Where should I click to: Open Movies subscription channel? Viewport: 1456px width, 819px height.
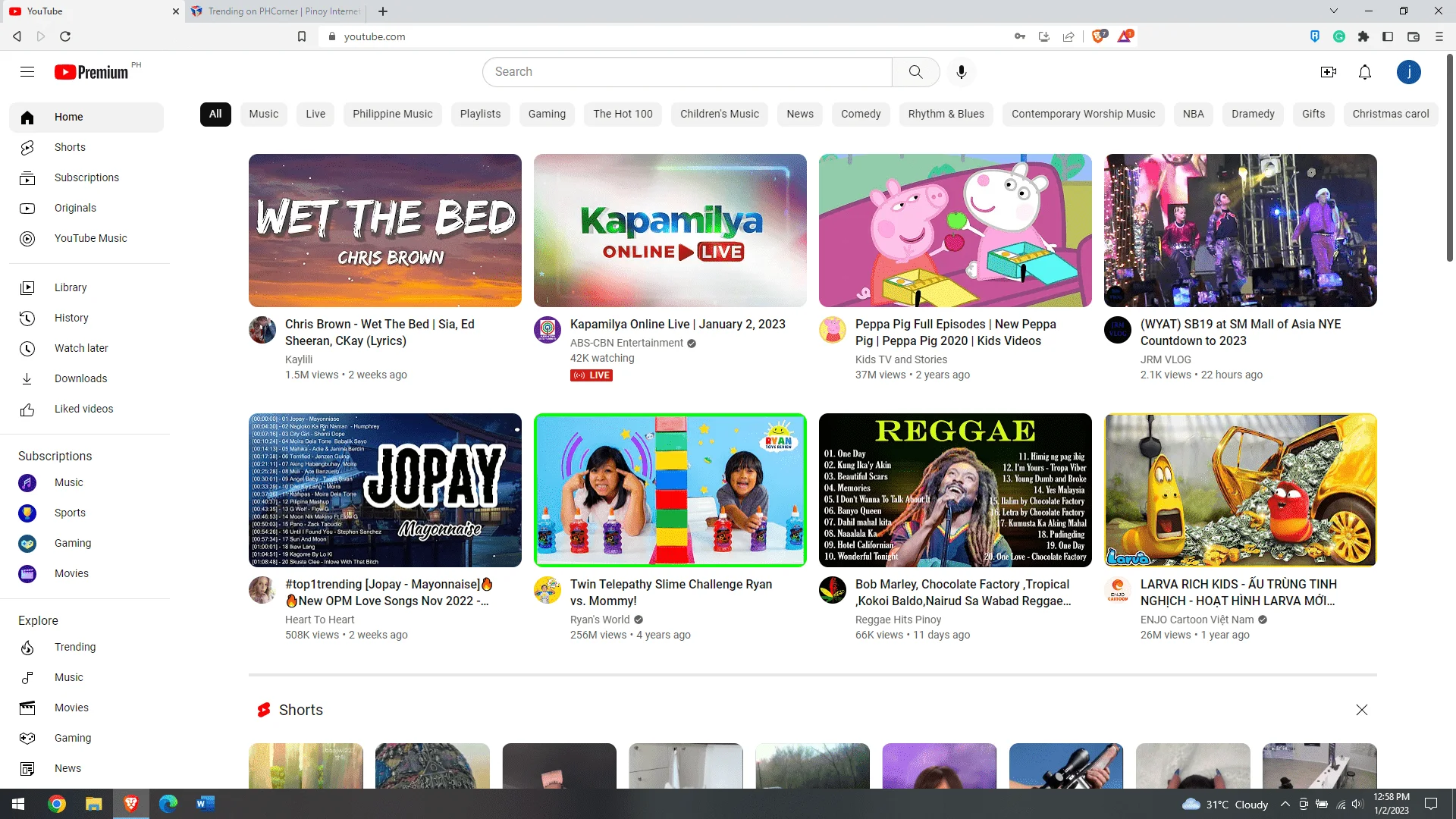click(x=86, y=573)
